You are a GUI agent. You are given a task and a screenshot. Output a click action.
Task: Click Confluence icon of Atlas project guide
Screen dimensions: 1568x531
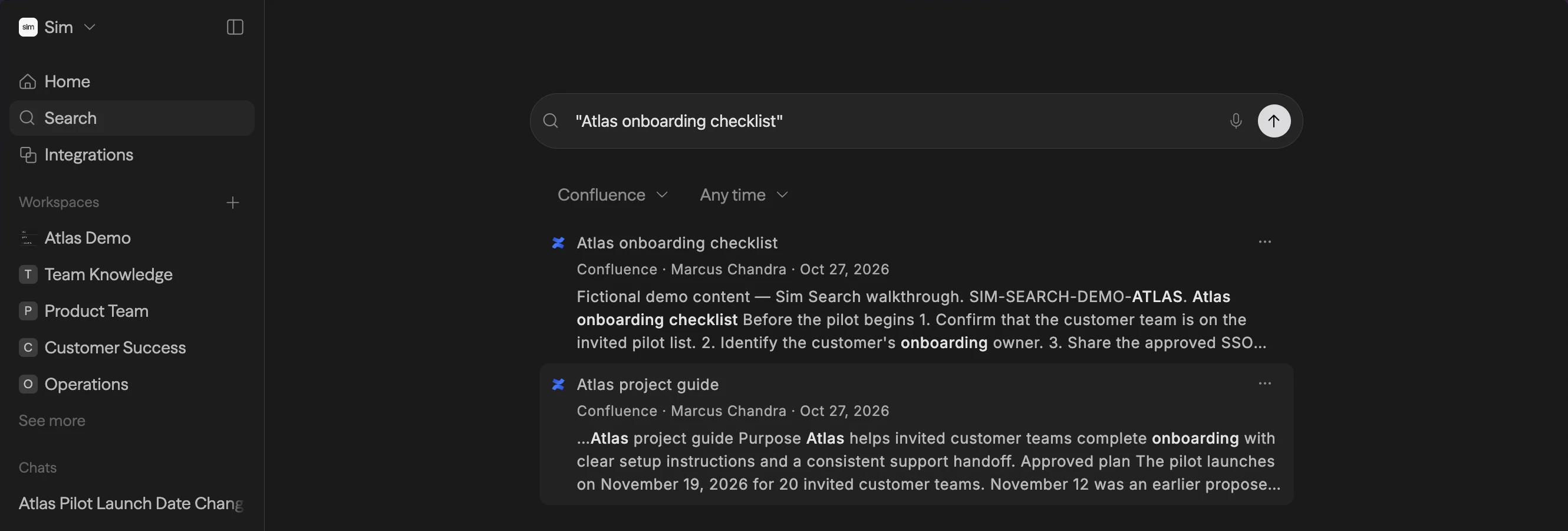(x=558, y=385)
